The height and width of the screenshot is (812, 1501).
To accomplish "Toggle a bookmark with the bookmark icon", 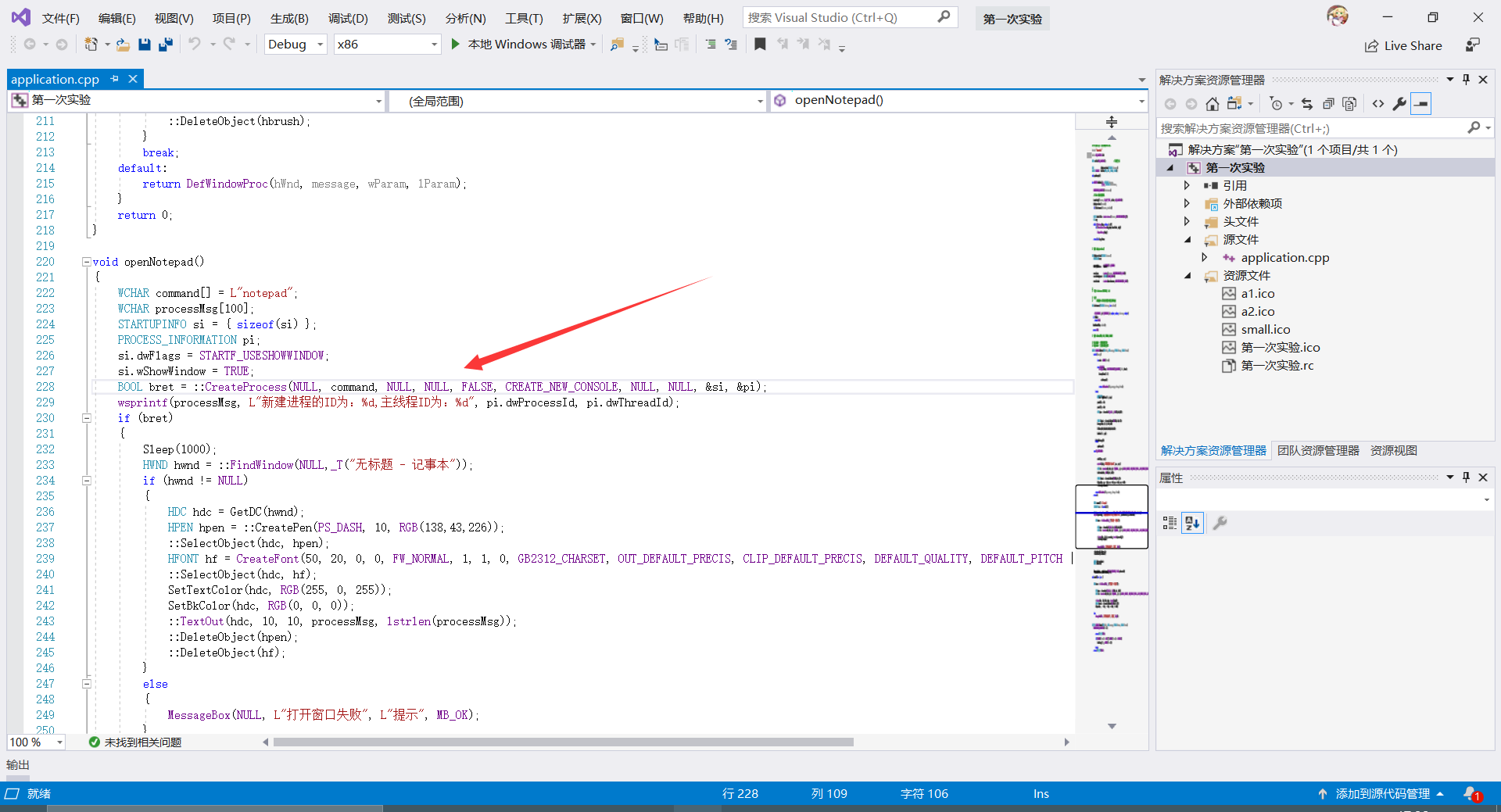I will click(x=760, y=45).
